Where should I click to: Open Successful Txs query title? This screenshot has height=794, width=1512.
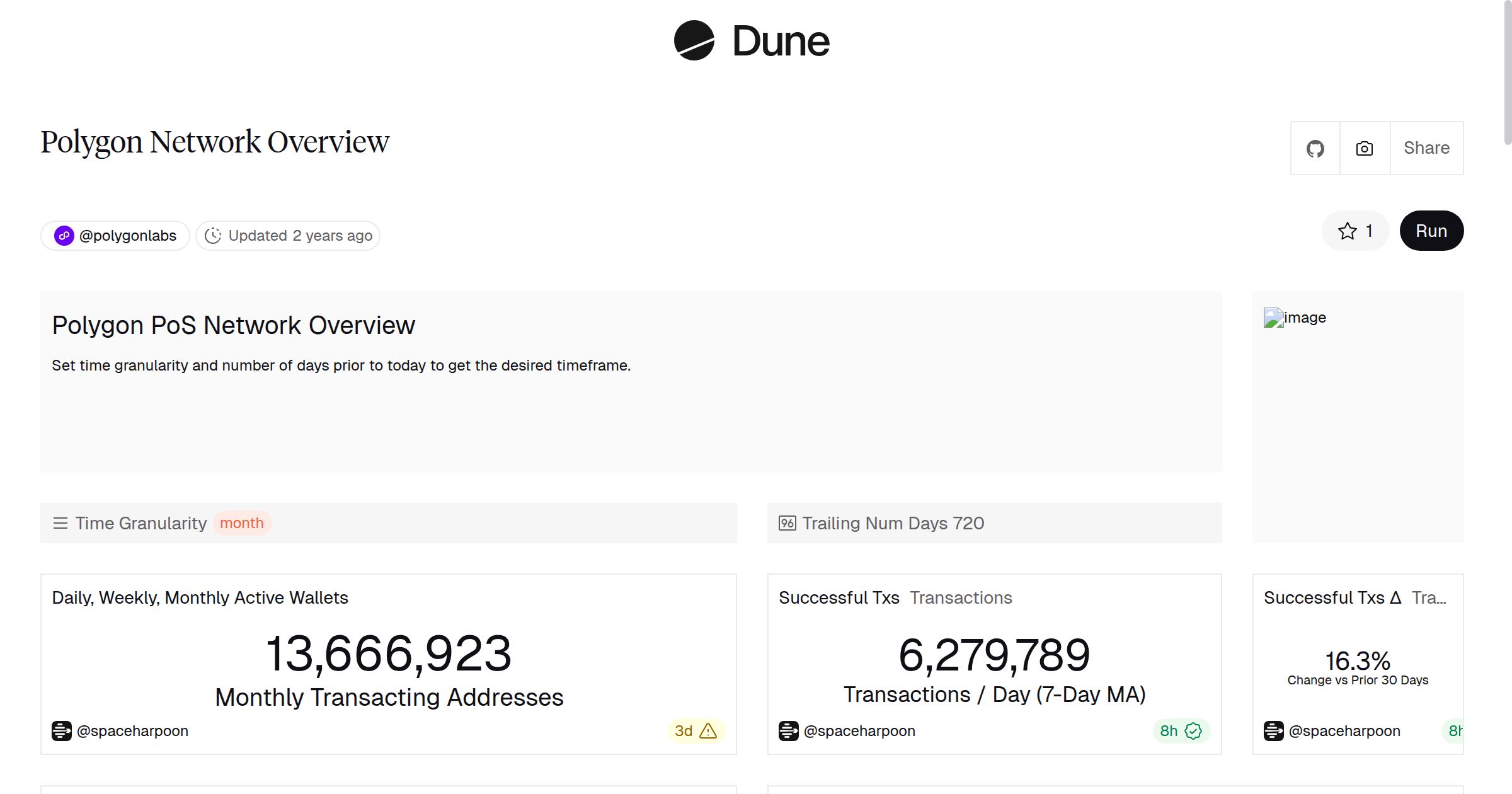(839, 597)
